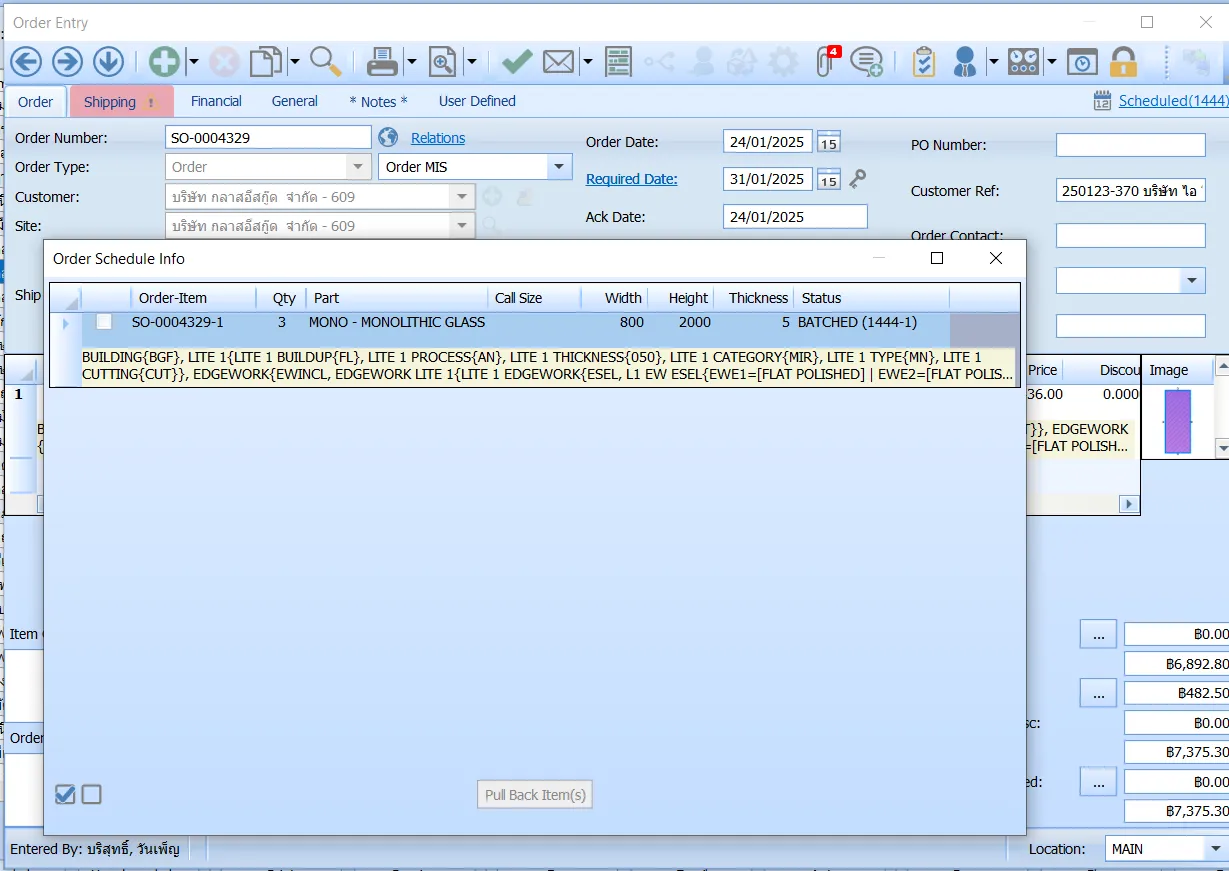The image size is (1229, 871).
Task: Click the green list document toolbar icon
Action: point(619,62)
